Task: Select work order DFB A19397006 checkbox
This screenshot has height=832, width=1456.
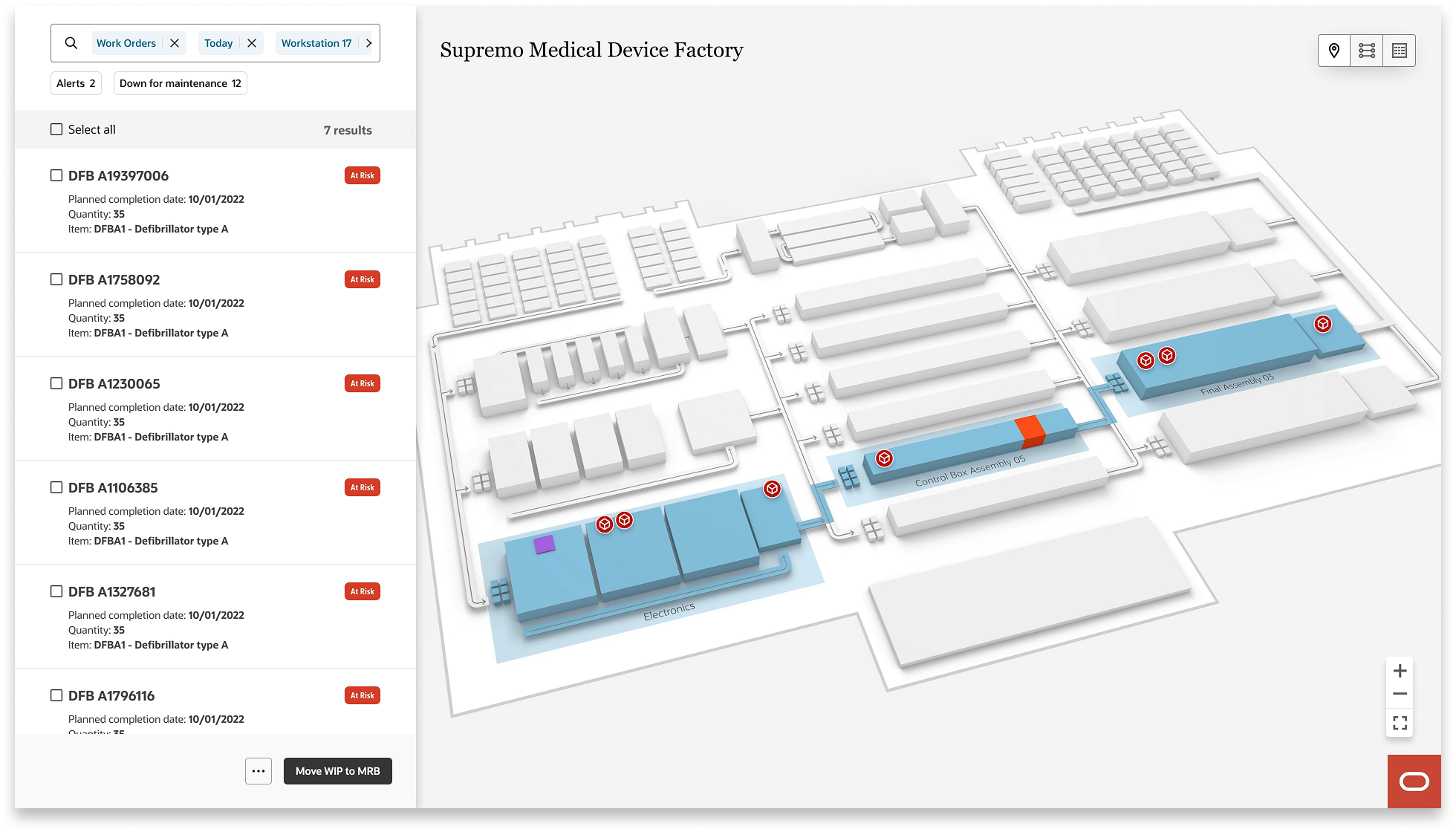Action: coord(56,175)
